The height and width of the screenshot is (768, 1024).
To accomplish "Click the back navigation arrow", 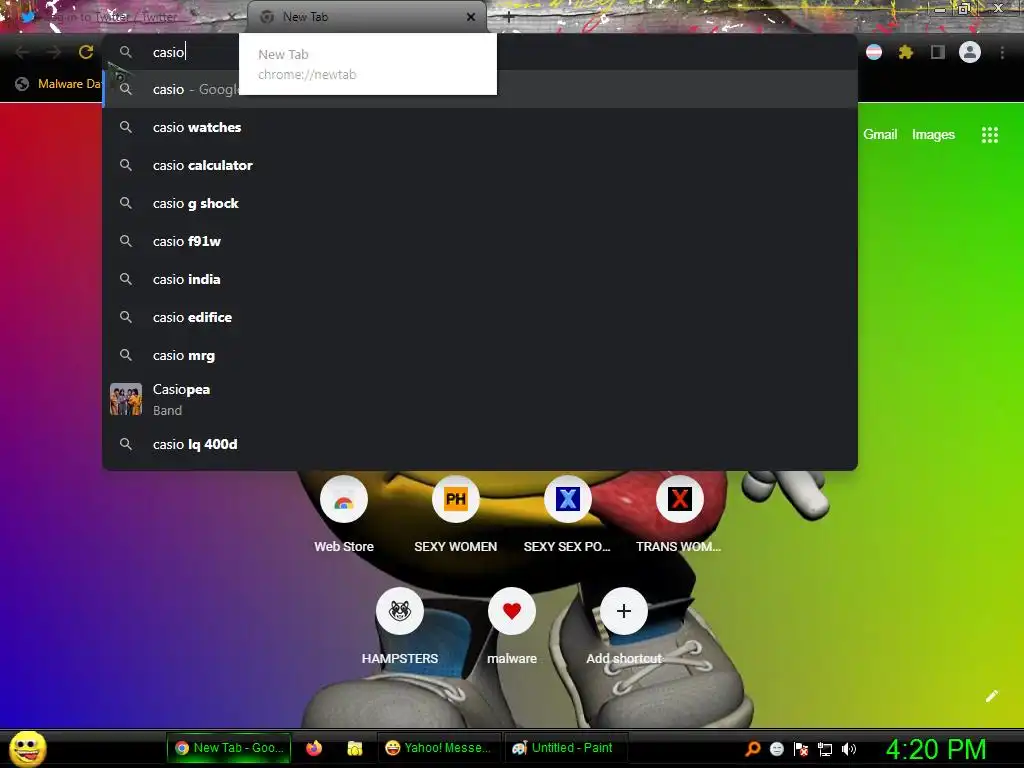I will (x=22, y=52).
